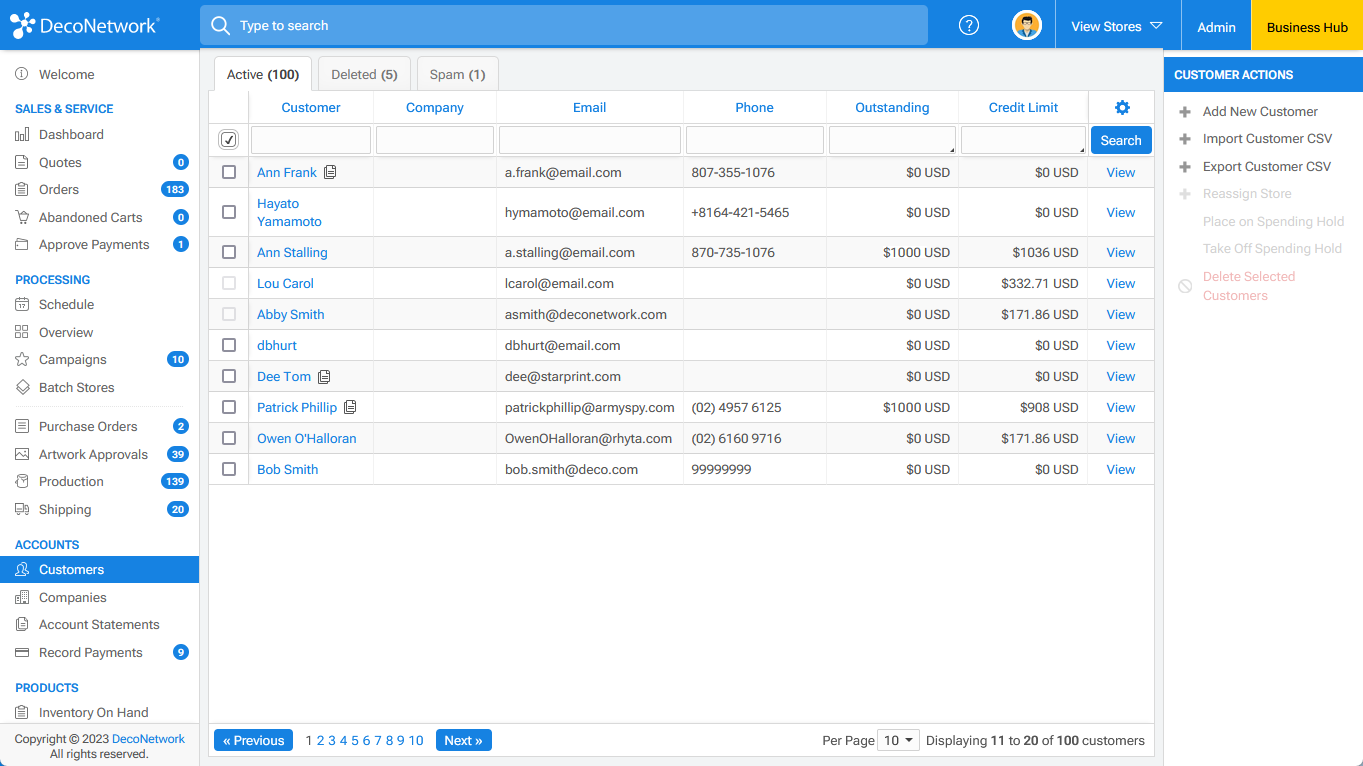Click the Record Payments card icon

click(22, 652)
